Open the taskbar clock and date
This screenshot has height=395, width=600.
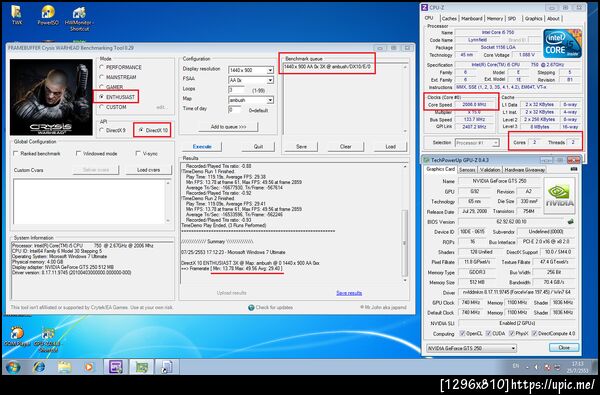click(578, 367)
